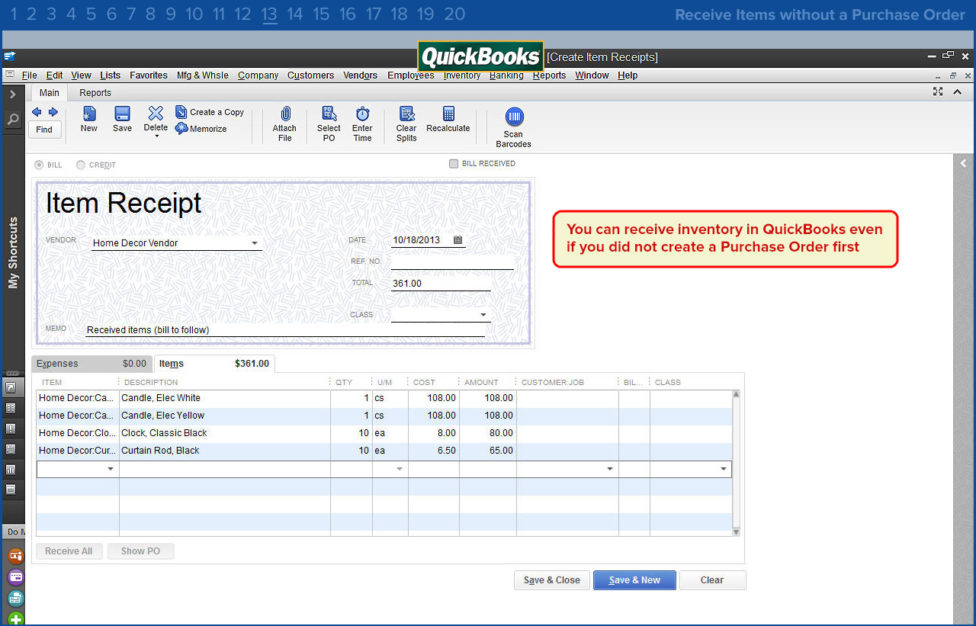Image resolution: width=976 pixels, height=626 pixels.
Task: Select the 'Clock, Classic Black' description cell
Action: [x=225, y=432]
